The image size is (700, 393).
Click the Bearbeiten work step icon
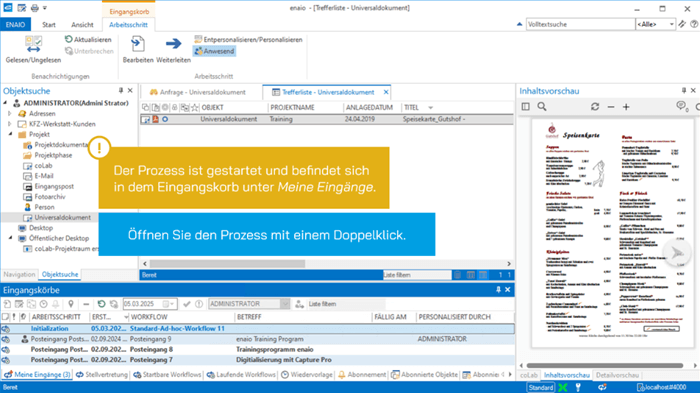(x=138, y=44)
